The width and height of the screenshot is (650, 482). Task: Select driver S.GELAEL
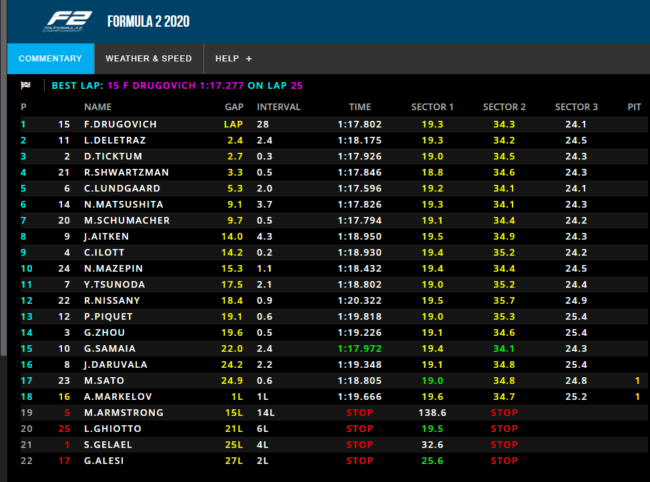(108, 445)
